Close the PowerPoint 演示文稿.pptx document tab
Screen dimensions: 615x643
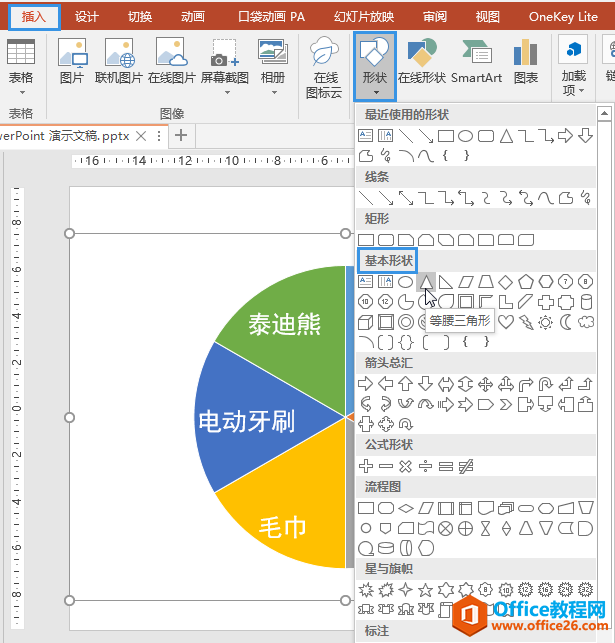coord(142,136)
